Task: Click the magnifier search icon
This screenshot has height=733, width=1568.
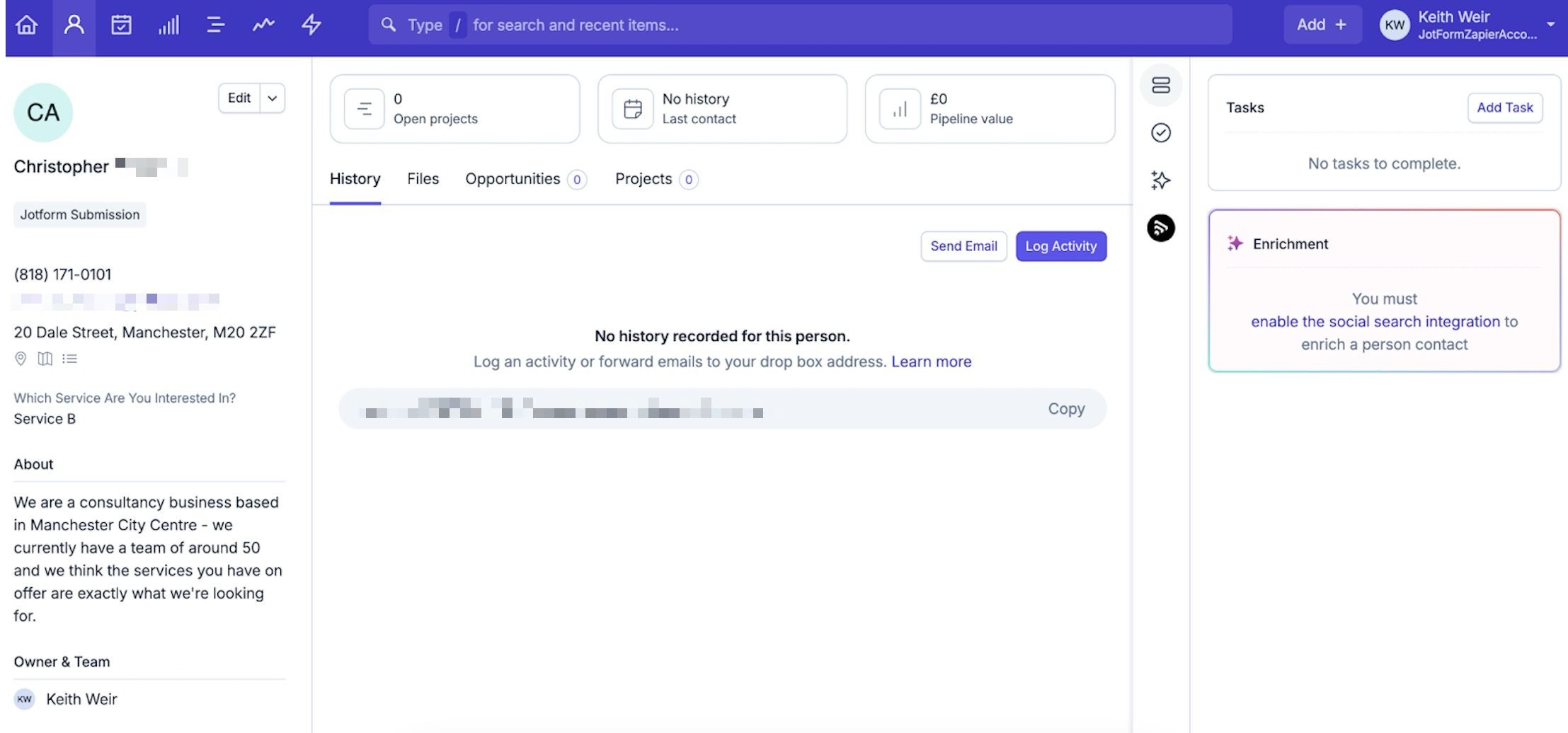Action: [x=388, y=25]
